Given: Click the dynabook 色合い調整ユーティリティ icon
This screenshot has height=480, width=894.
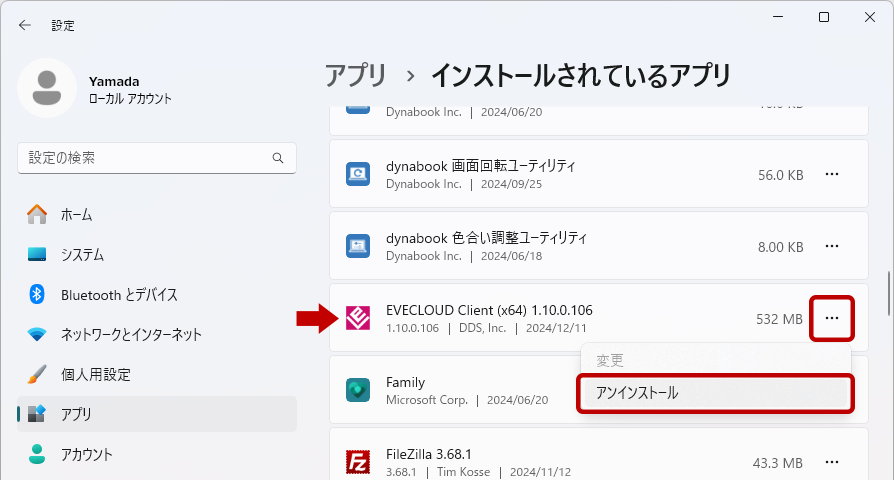Looking at the screenshot, I should pos(358,246).
